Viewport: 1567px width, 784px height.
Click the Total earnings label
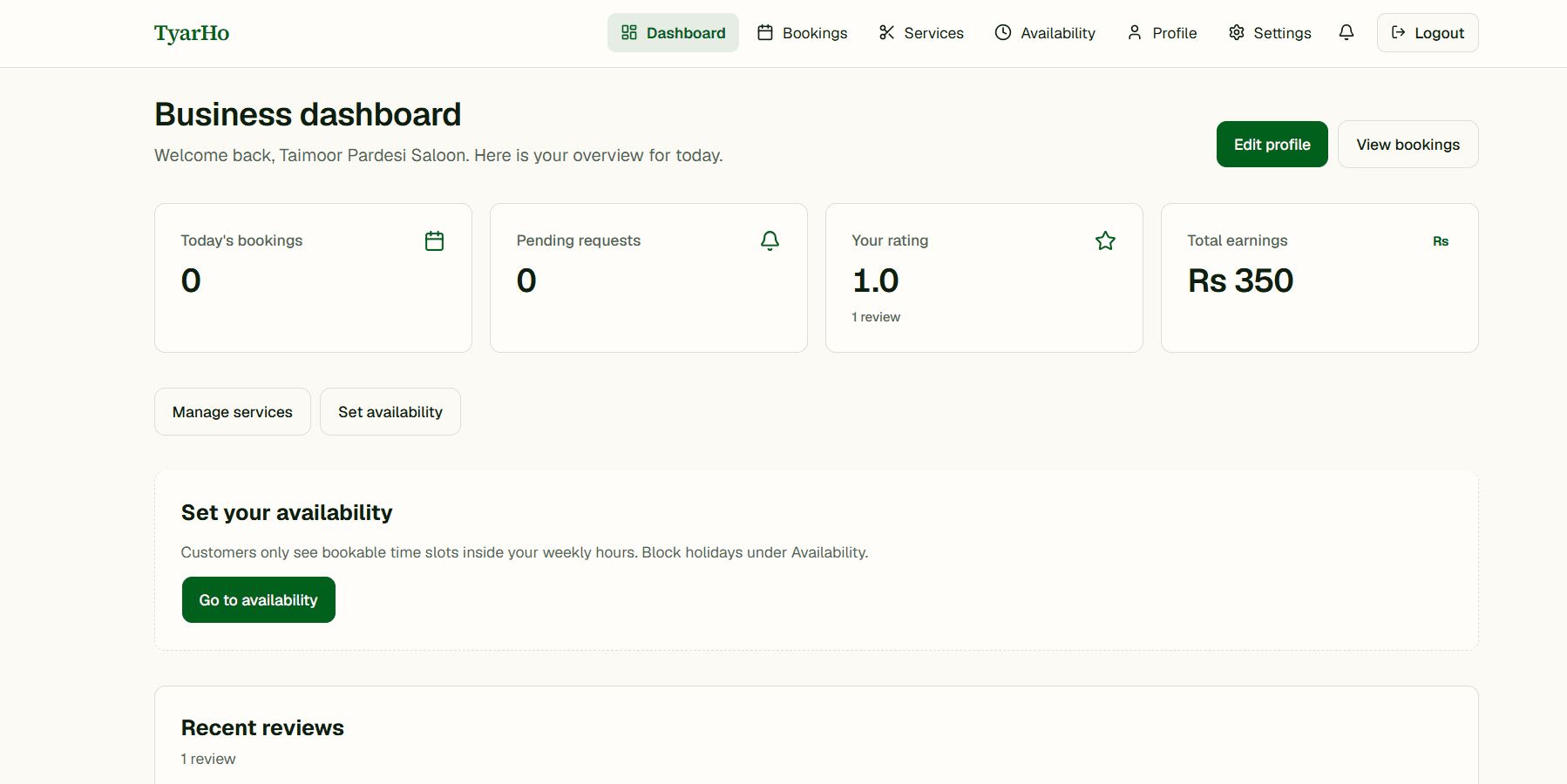pos(1238,240)
